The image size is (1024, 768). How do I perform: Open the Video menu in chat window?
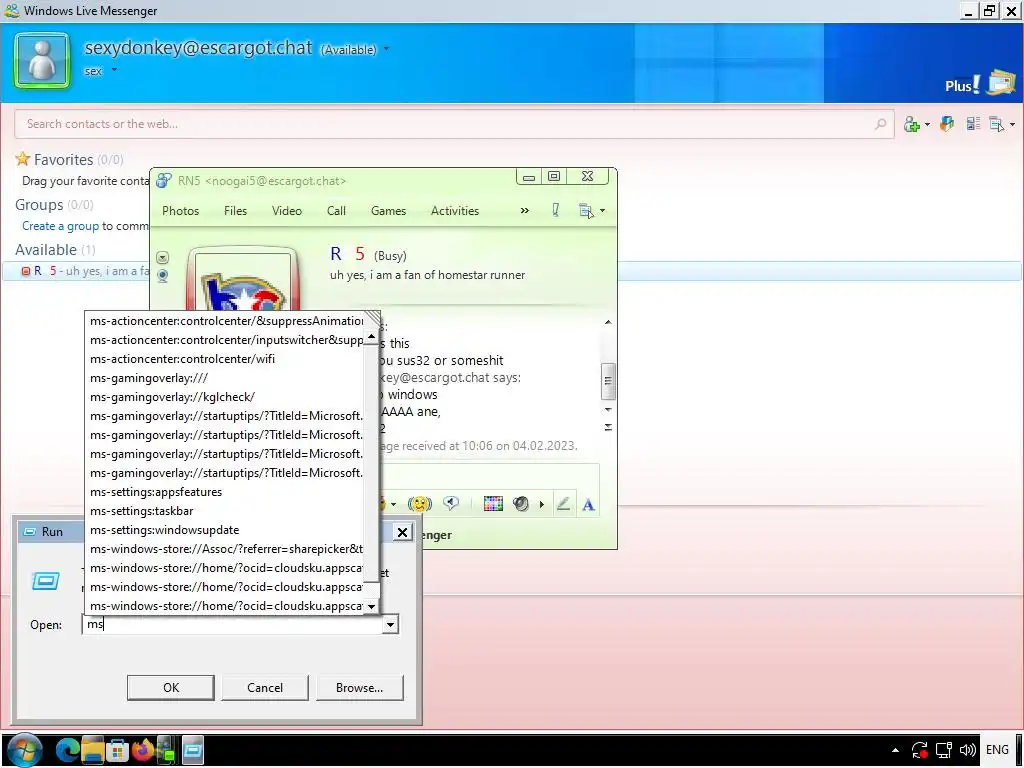[x=287, y=210]
